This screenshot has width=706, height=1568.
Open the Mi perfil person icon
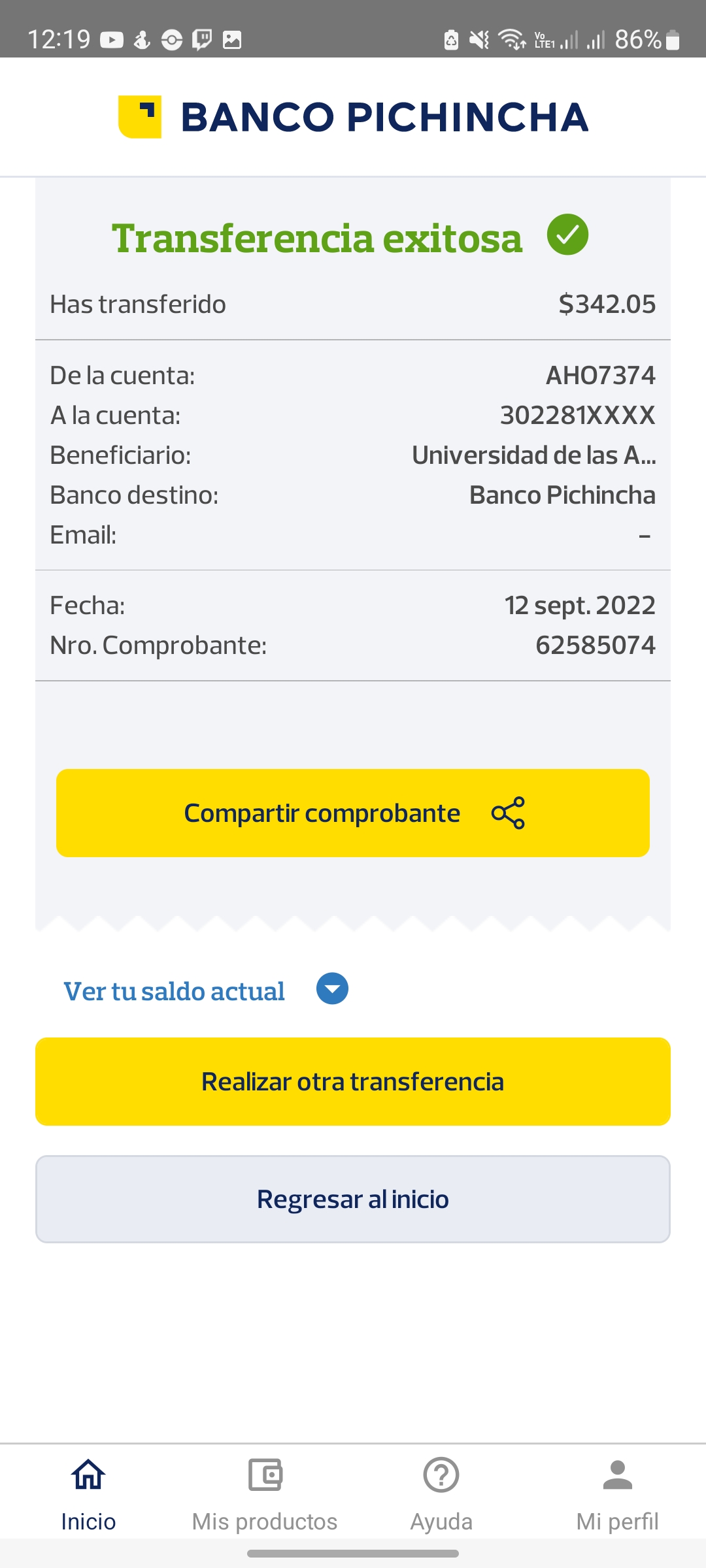pyautogui.click(x=617, y=1475)
